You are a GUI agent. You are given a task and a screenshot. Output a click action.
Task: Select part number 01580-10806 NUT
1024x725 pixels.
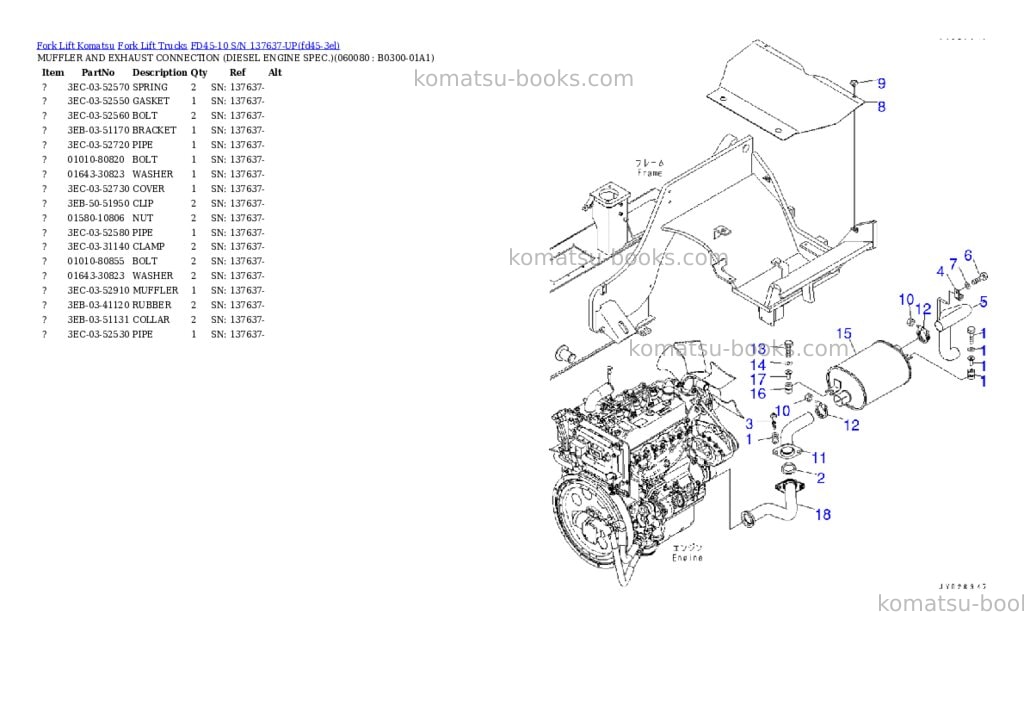pyautogui.click(x=110, y=218)
